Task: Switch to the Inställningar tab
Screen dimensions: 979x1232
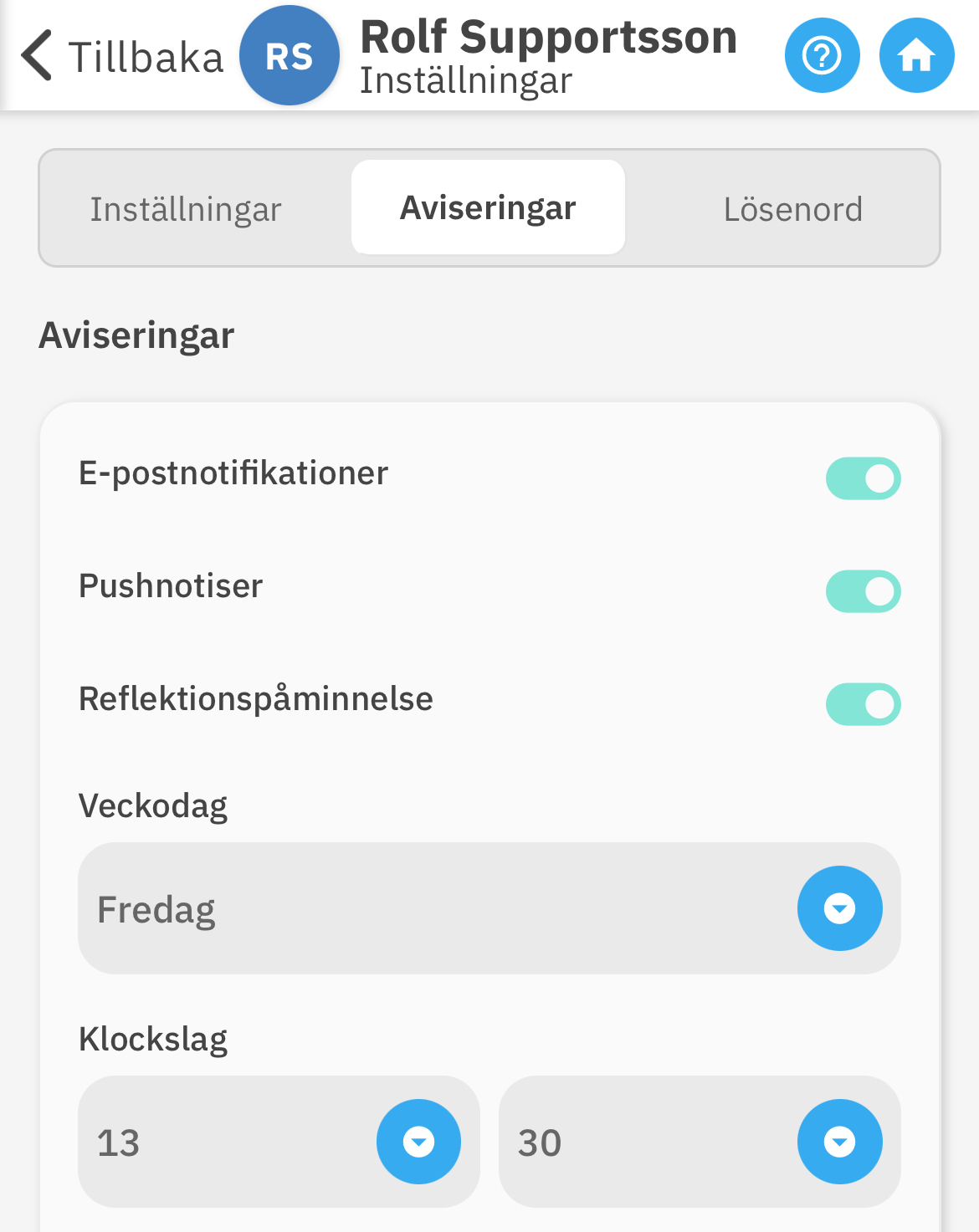Action: point(186,209)
